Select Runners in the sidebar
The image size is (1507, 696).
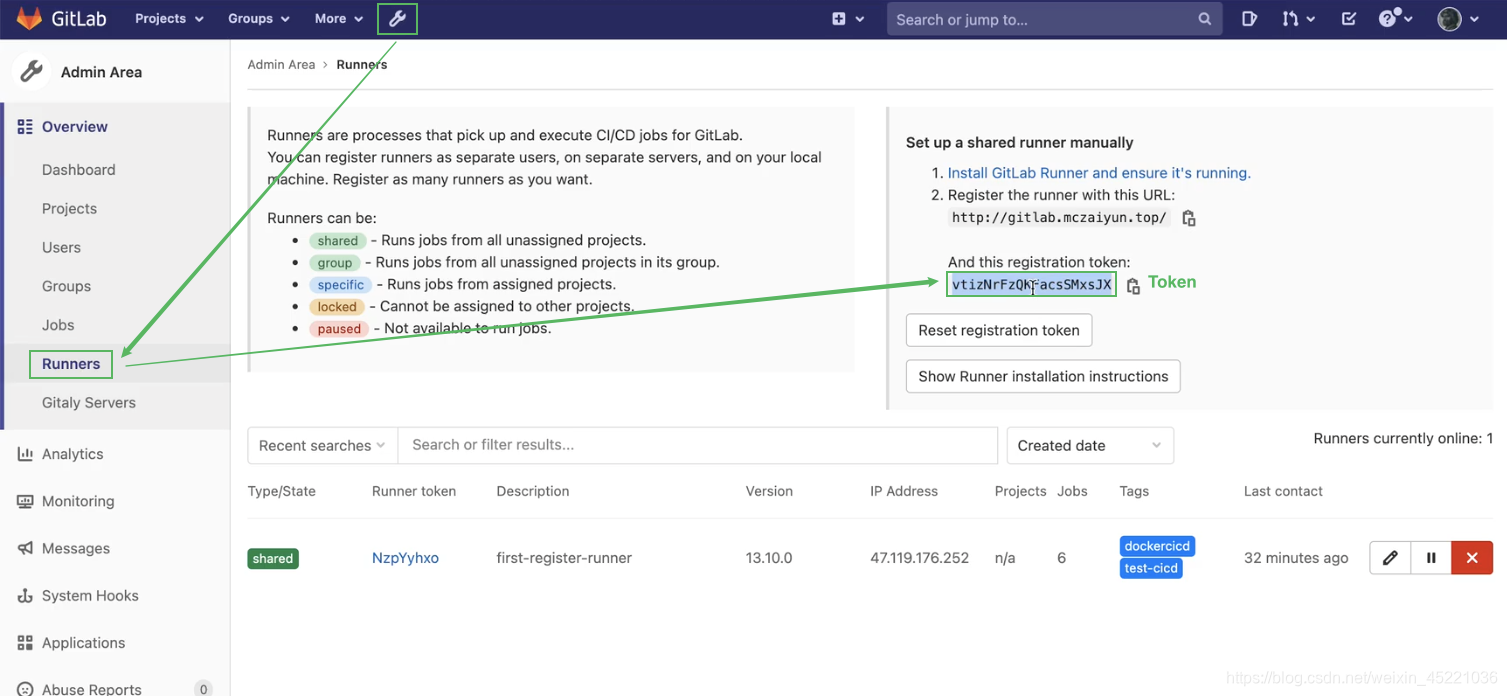(71, 364)
